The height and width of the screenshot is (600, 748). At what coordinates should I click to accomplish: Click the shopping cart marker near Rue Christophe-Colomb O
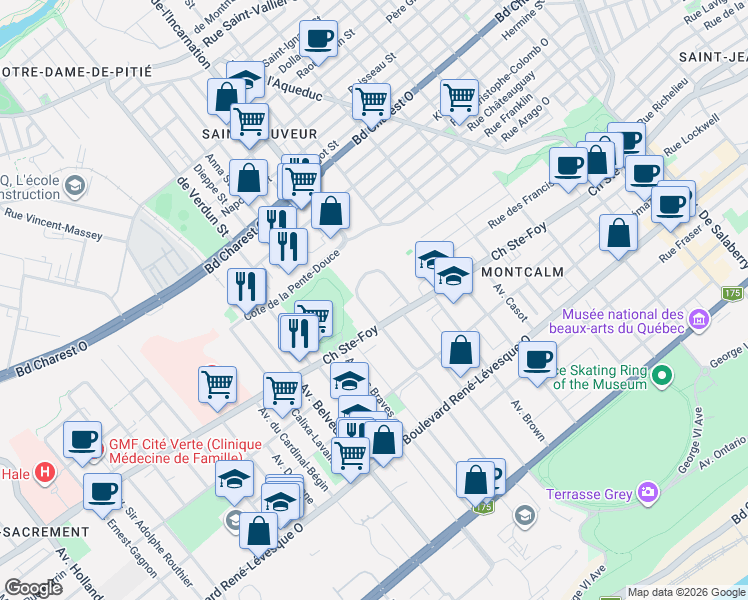(x=459, y=101)
